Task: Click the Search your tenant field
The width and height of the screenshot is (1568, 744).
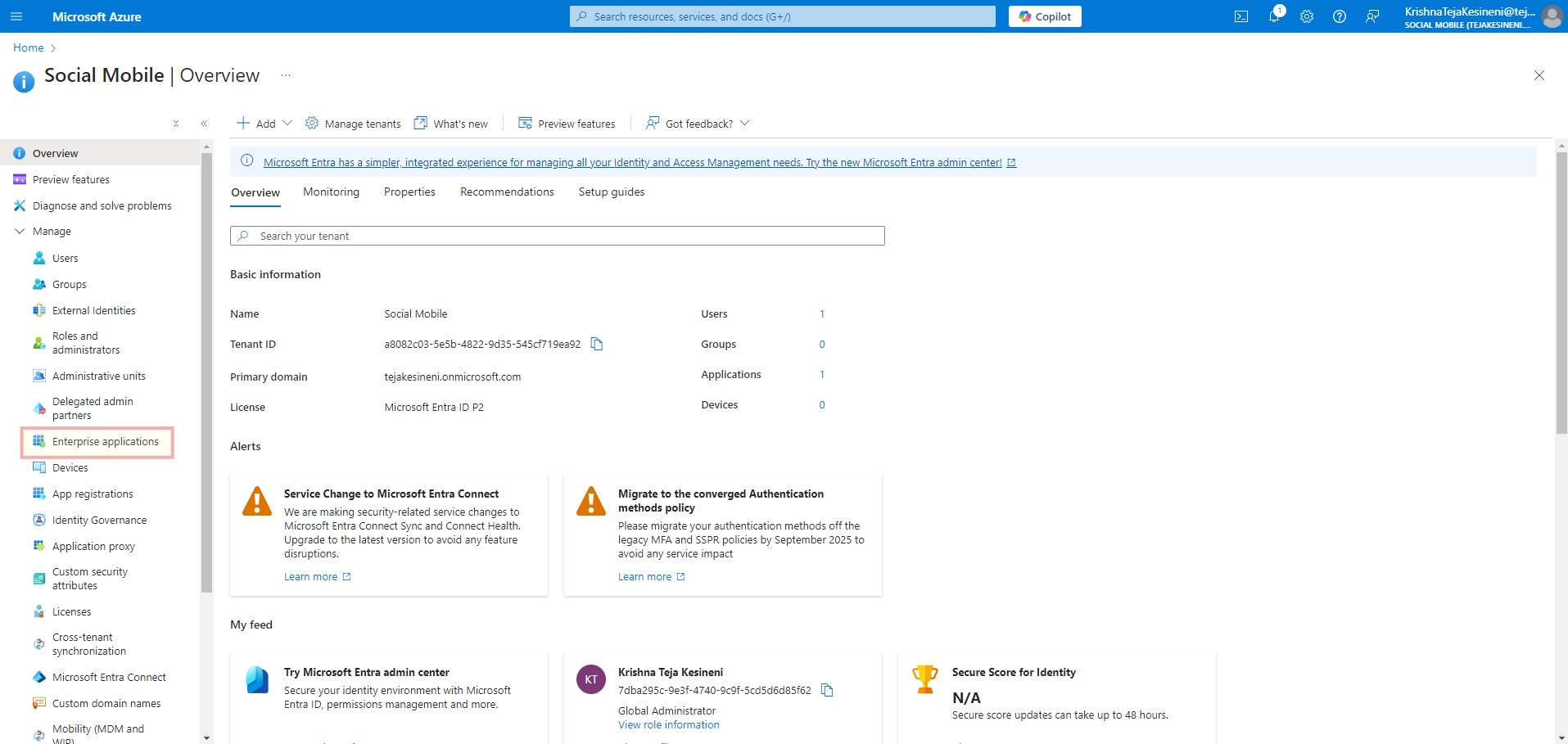Action: click(x=557, y=236)
